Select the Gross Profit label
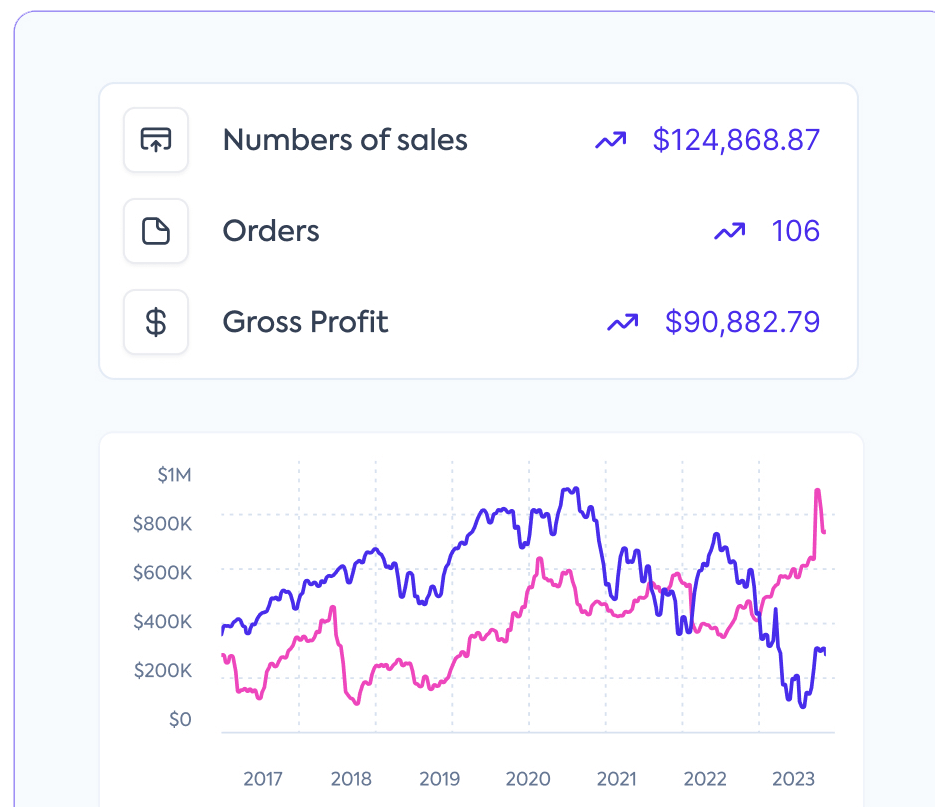 [x=305, y=322]
